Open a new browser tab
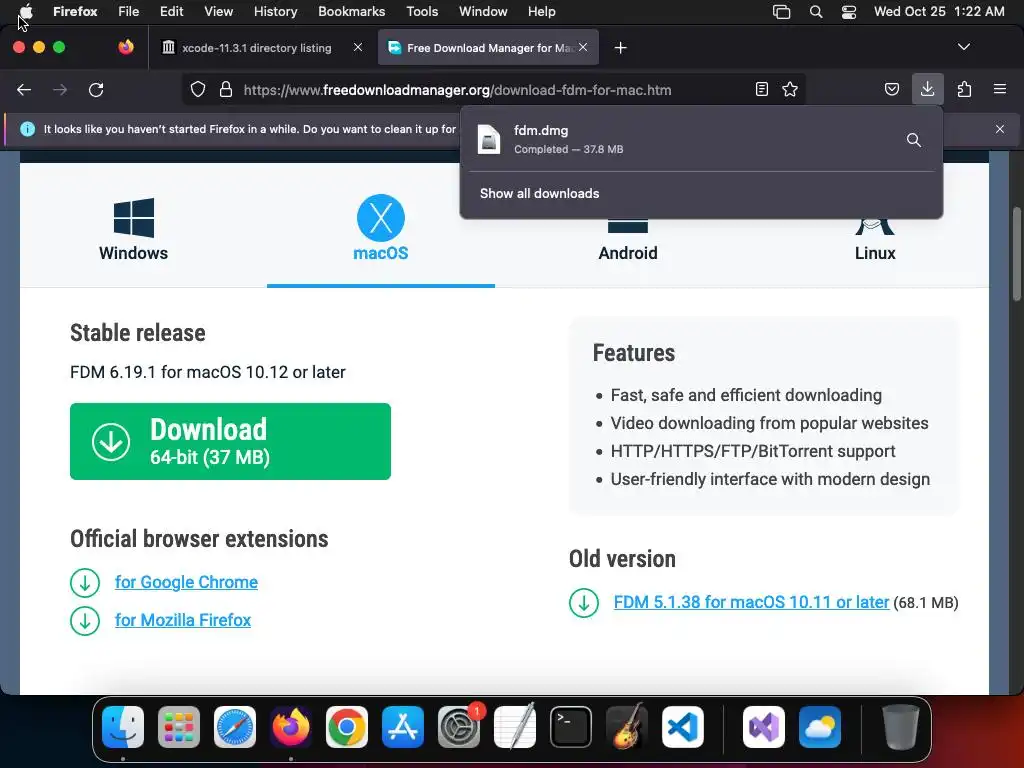The width and height of the screenshot is (1024, 768). pos(620,48)
